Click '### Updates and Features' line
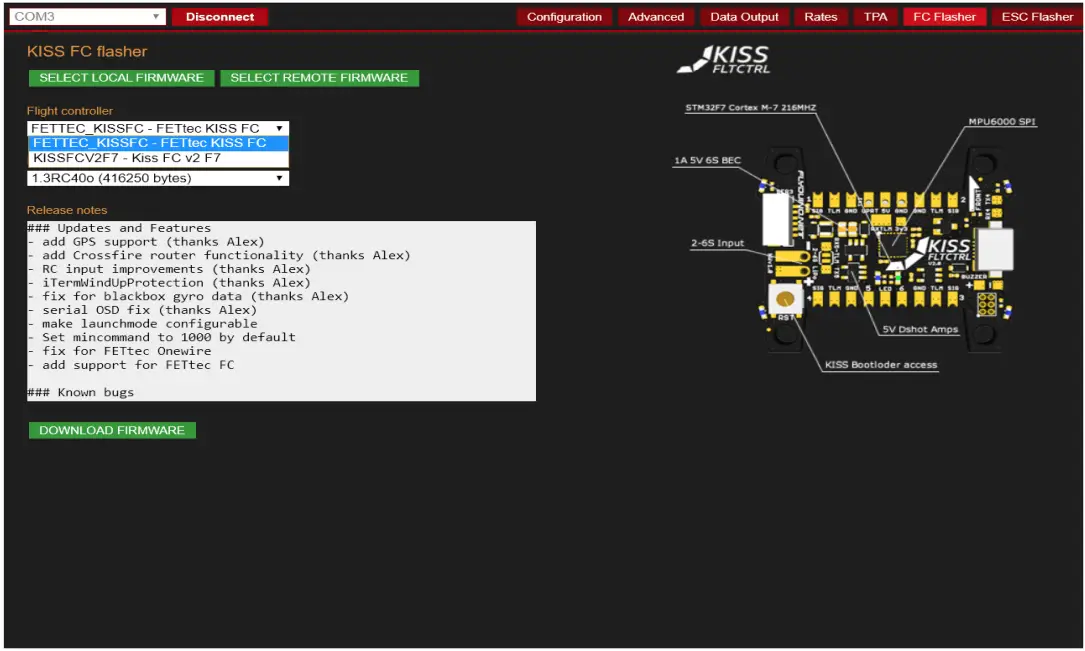This screenshot has width=1085, height=651. [119, 228]
